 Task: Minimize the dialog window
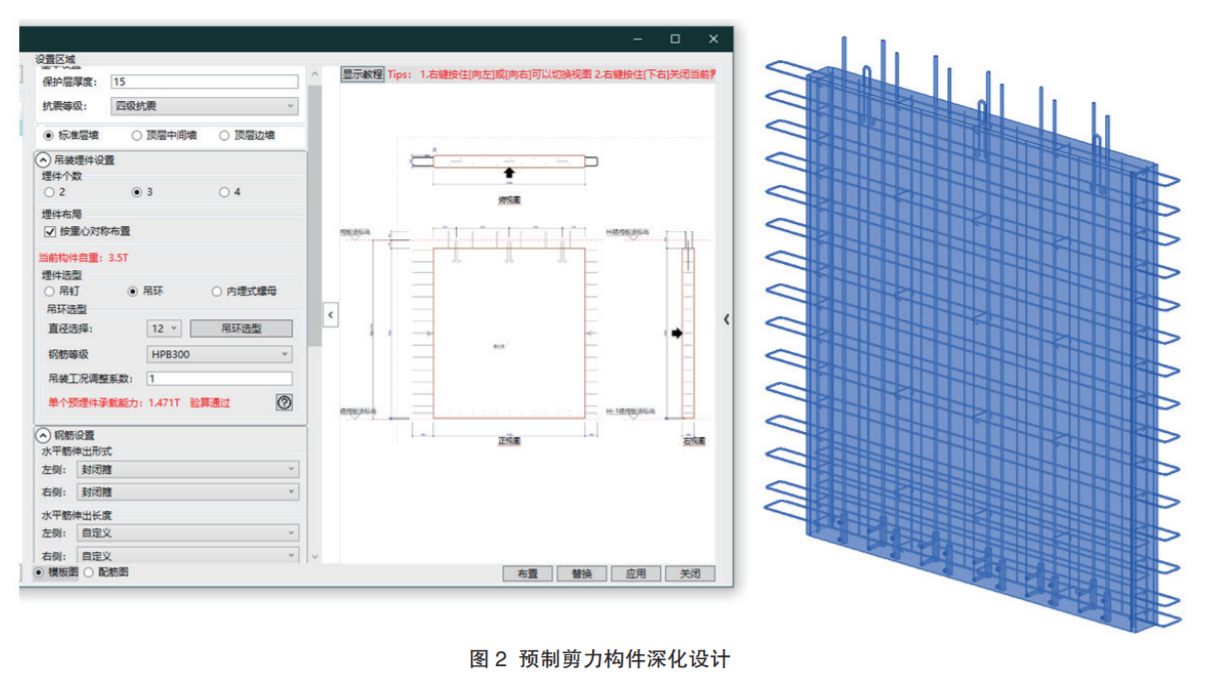[x=637, y=39]
